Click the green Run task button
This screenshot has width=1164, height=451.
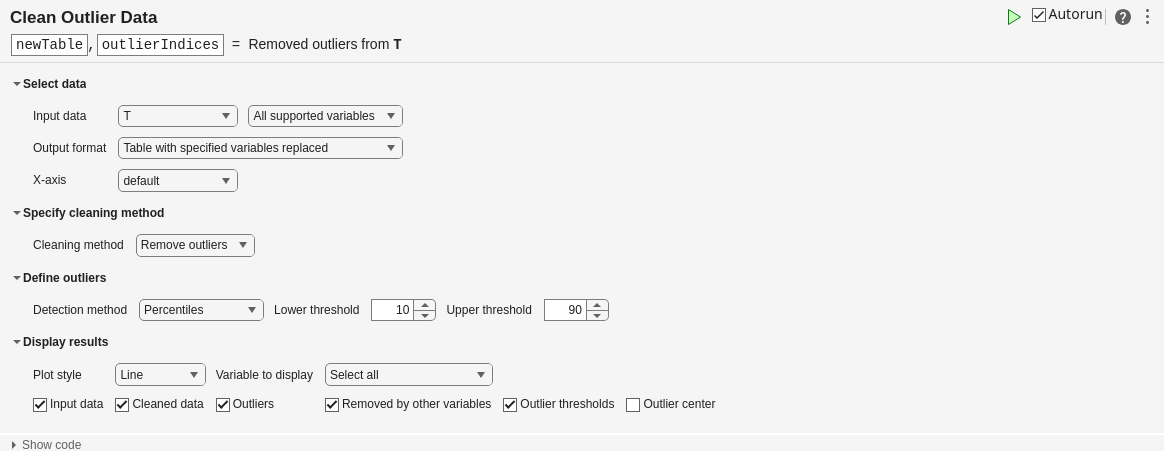[1014, 17]
